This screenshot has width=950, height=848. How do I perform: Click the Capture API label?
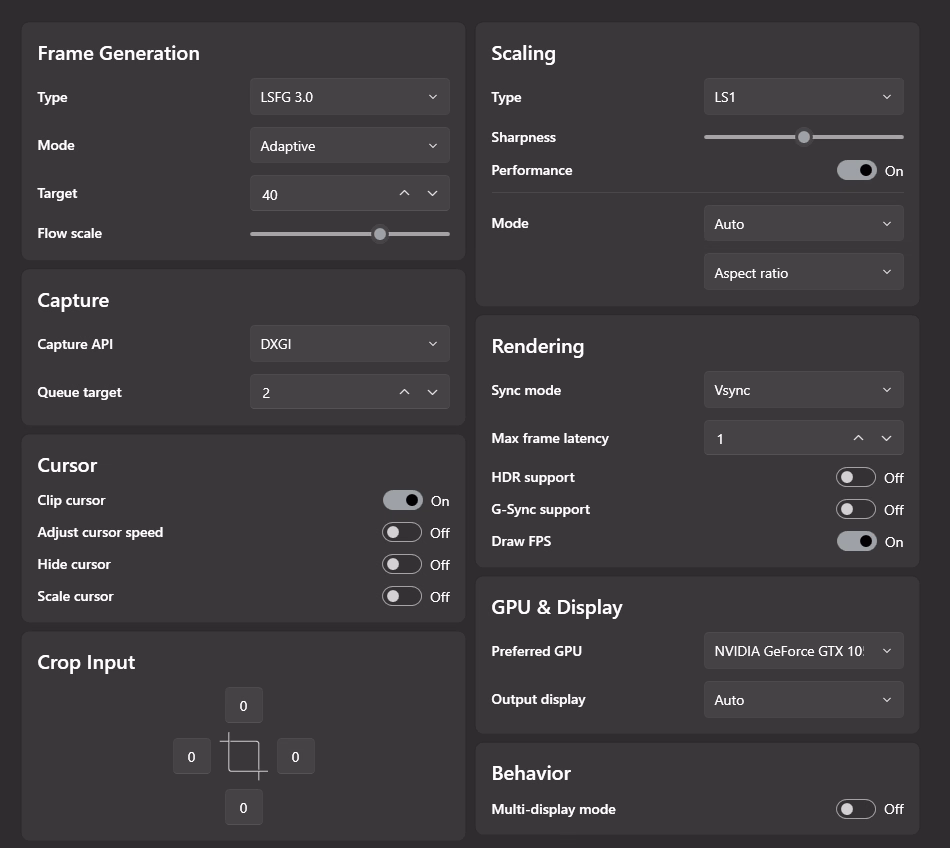point(75,344)
